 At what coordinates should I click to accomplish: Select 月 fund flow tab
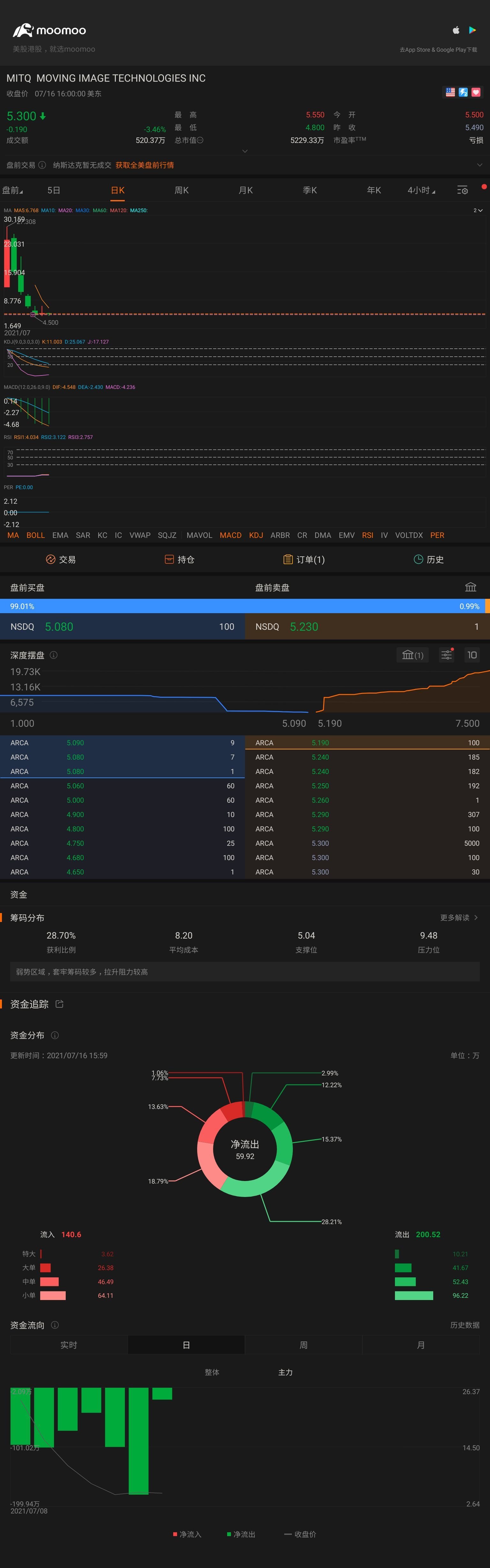pyautogui.click(x=420, y=1345)
